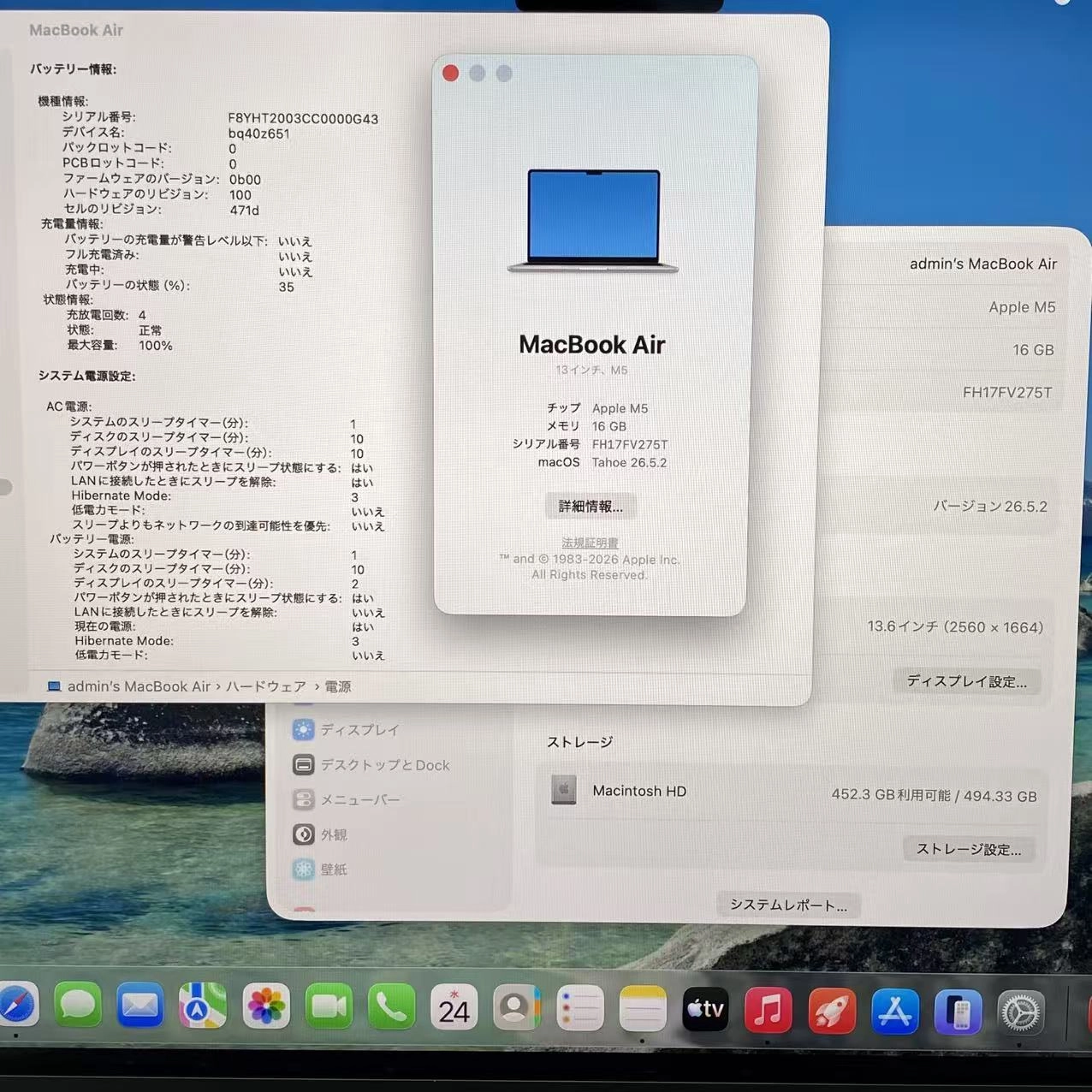Open Safari from the Dock
This screenshot has width=1092, height=1092.
point(17,1006)
